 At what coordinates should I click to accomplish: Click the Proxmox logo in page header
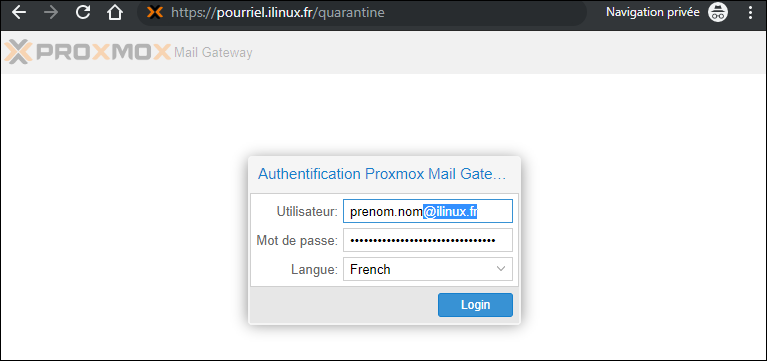click(88, 52)
